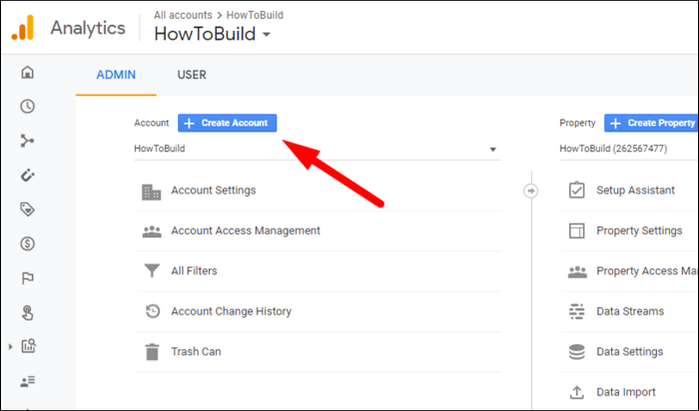The height and width of the screenshot is (411, 699).
Task: Open Realtime clock icon in sidebar
Action: [x=28, y=107]
